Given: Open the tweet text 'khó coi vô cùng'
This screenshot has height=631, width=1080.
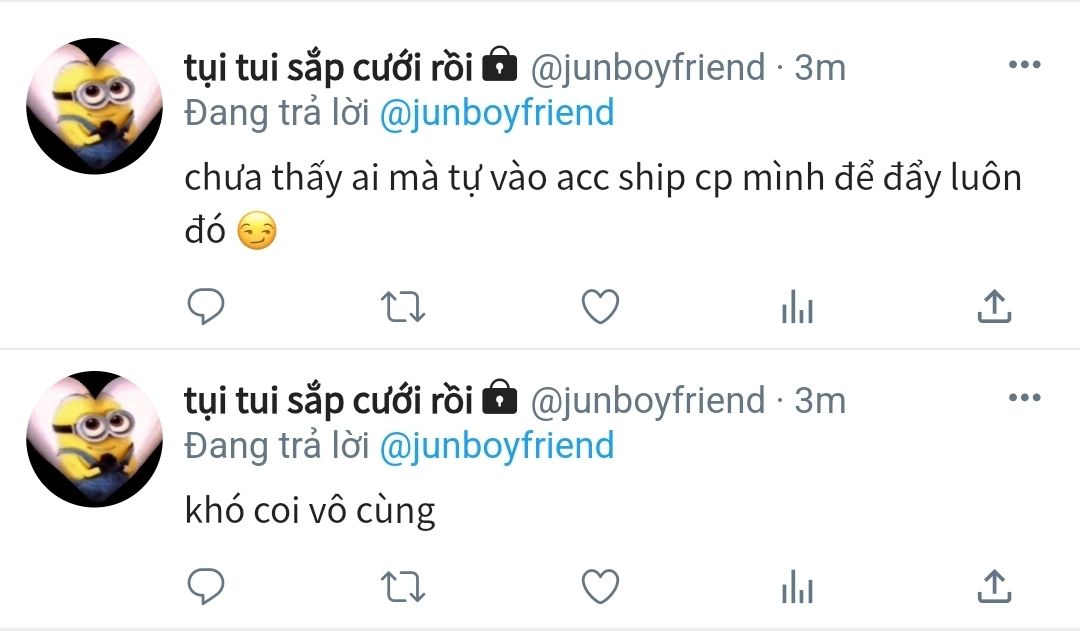Looking at the screenshot, I should [x=310, y=511].
